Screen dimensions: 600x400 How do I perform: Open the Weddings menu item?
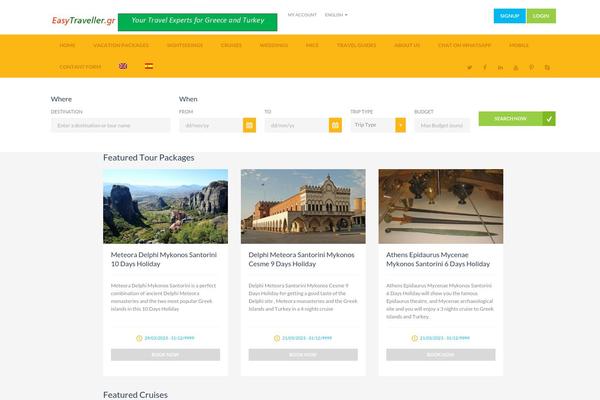(x=274, y=45)
